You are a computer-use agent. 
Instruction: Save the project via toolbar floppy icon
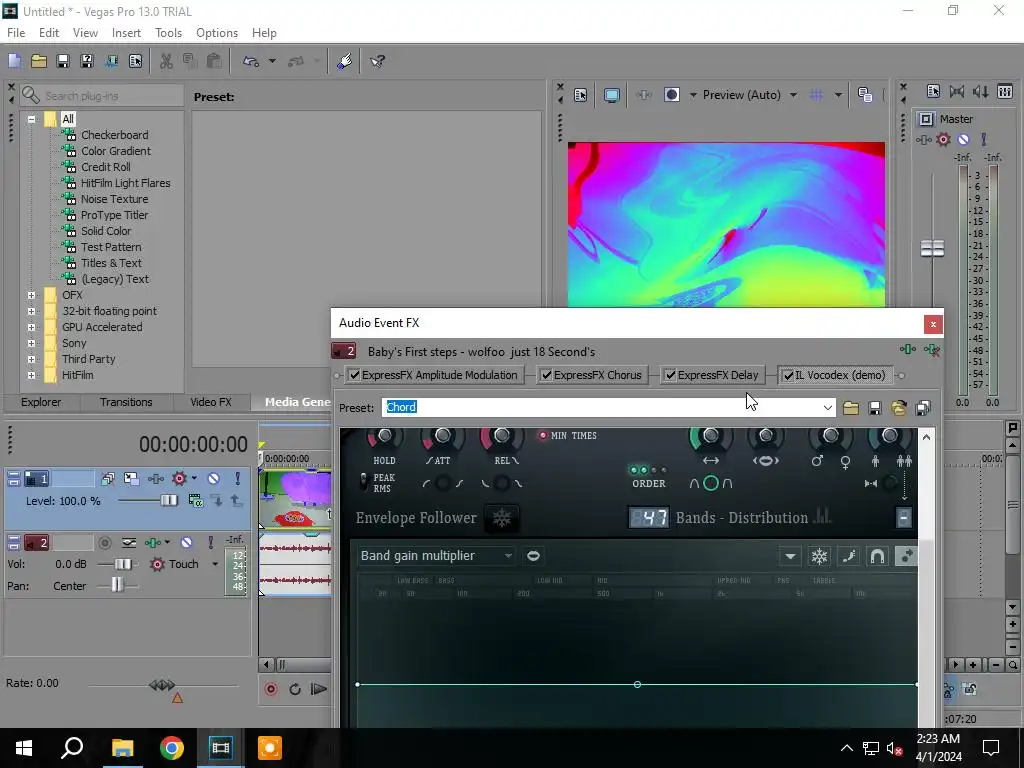point(63,61)
